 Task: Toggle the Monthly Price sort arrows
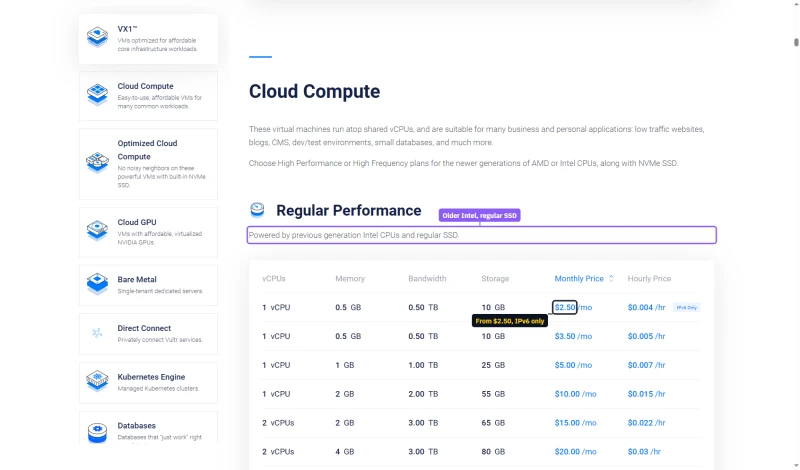[x=611, y=279]
